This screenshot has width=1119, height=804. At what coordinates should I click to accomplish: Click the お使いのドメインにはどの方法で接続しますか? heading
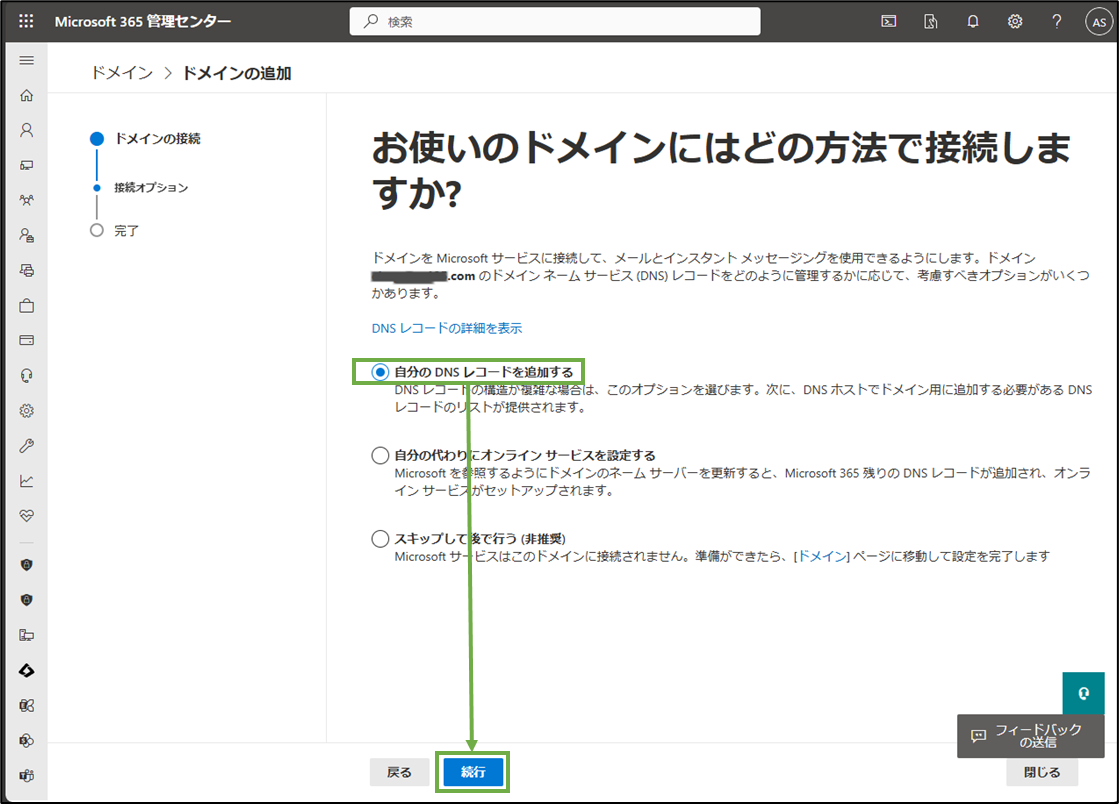point(721,170)
